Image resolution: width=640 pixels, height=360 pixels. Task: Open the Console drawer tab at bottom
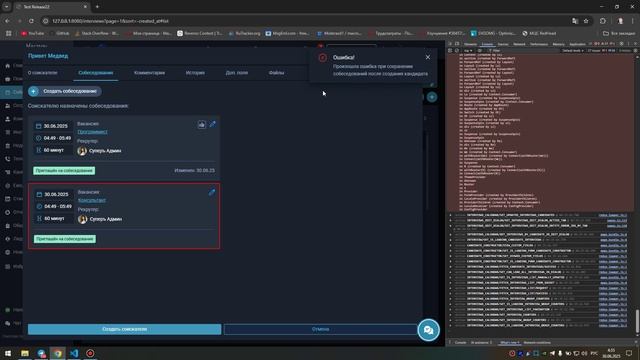460,342
